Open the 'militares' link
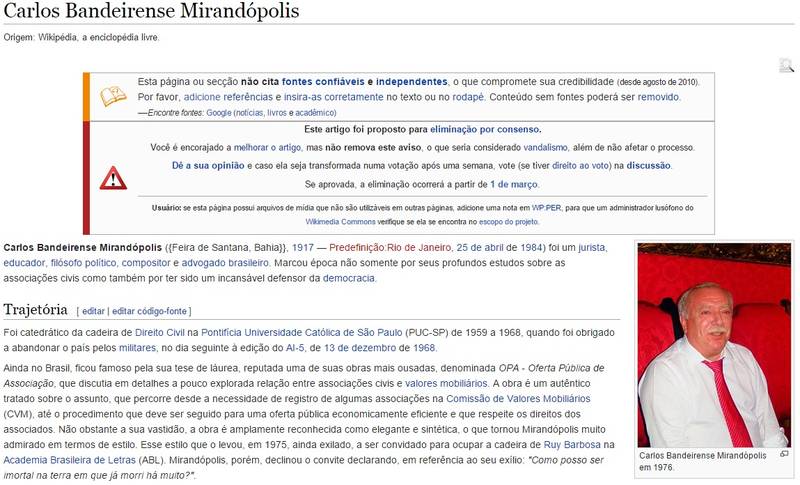 (x=137, y=348)
